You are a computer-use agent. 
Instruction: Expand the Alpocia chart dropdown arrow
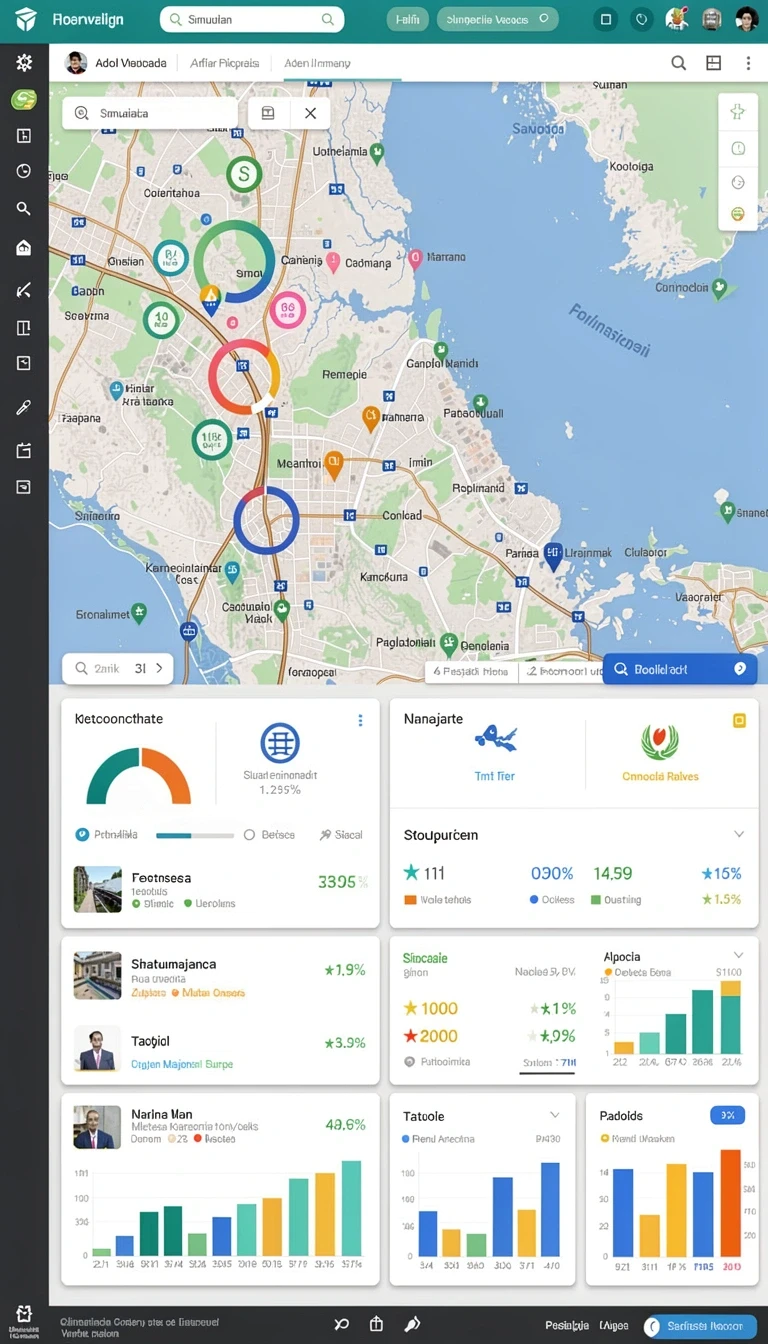tap(739, 955)
